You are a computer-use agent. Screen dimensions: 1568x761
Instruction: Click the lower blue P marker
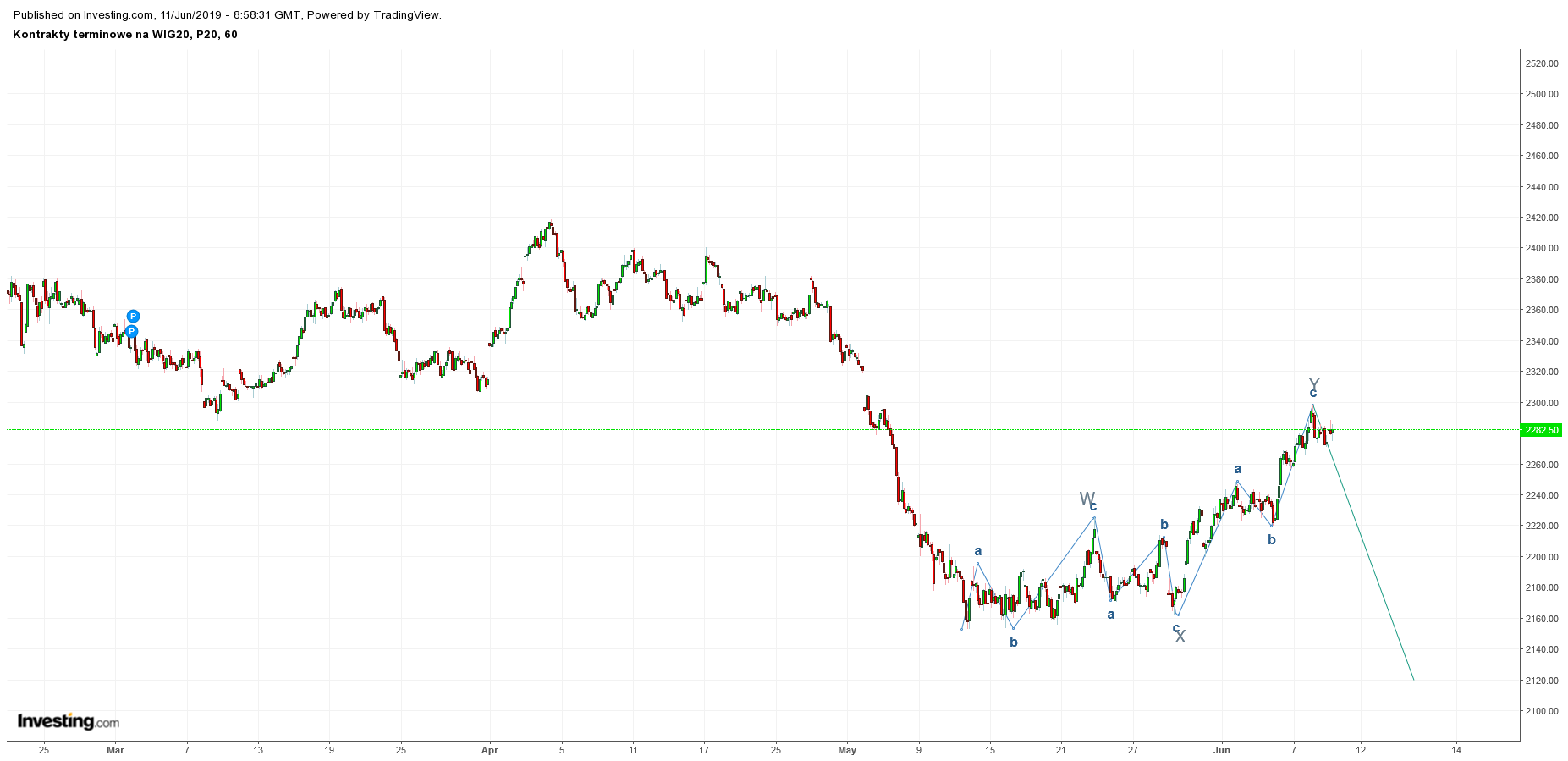[x=131, y=331]
